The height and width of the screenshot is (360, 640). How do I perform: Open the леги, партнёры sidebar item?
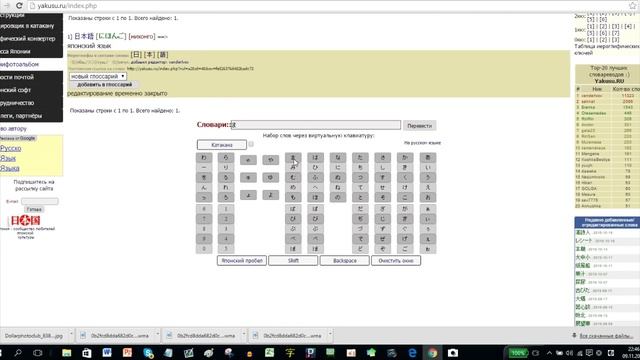click(x=31, y=116)
